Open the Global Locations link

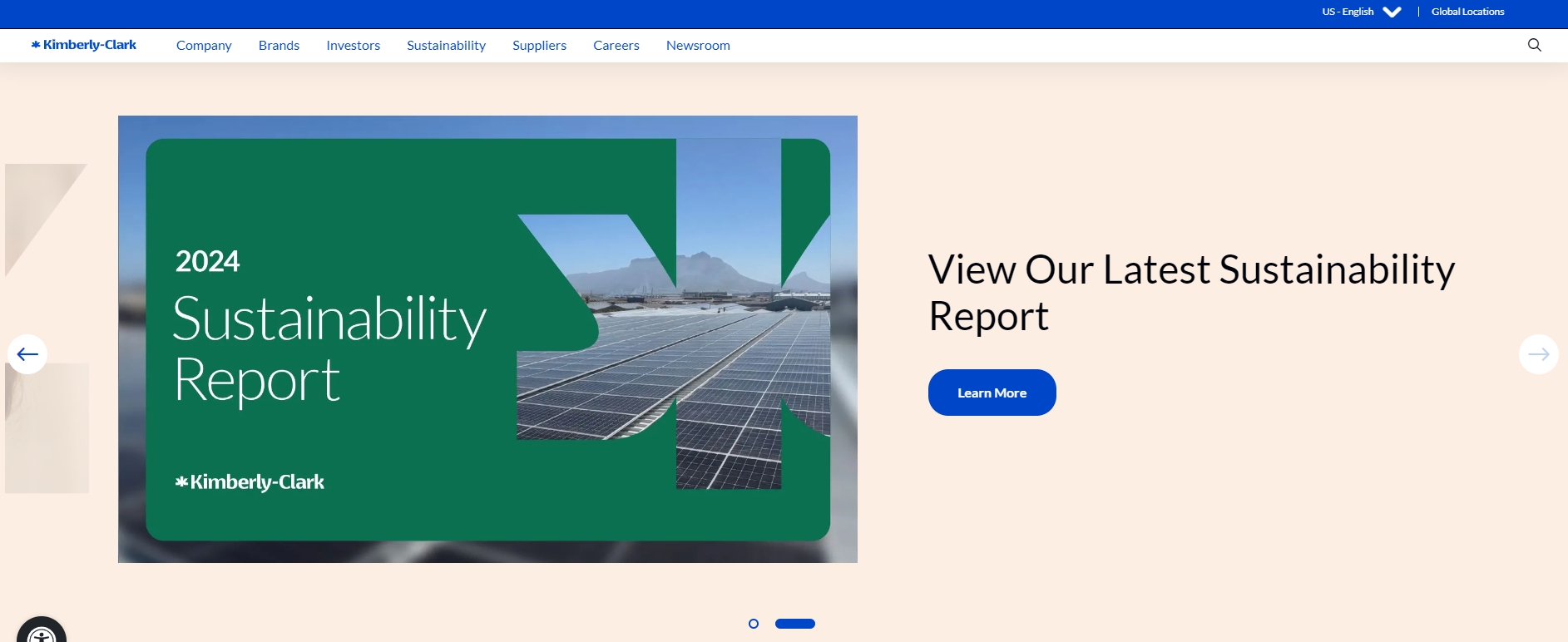[x=1467, y=12]
